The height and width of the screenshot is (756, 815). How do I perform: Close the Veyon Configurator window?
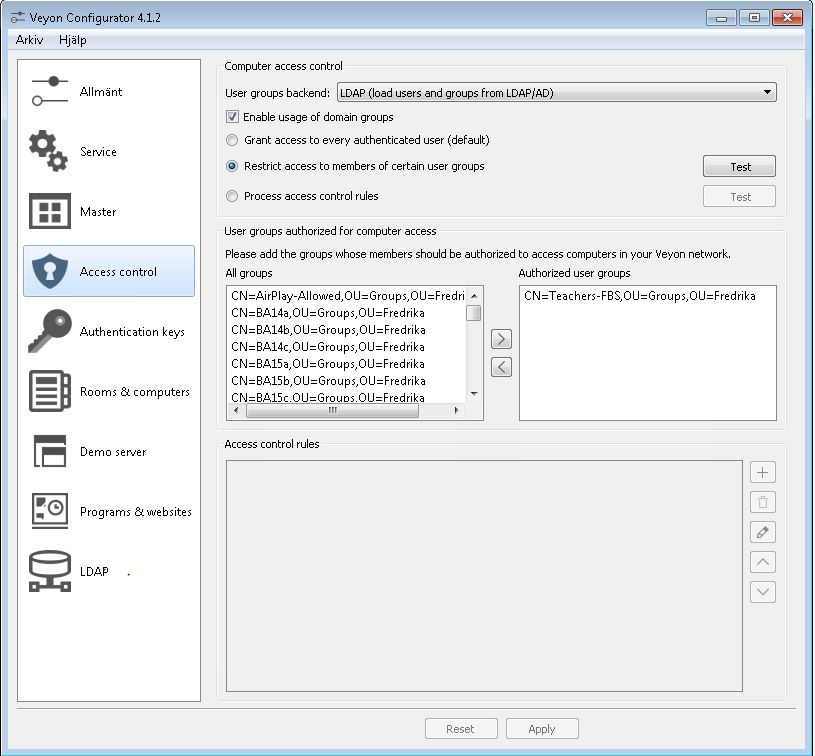(x=787, y=18)
